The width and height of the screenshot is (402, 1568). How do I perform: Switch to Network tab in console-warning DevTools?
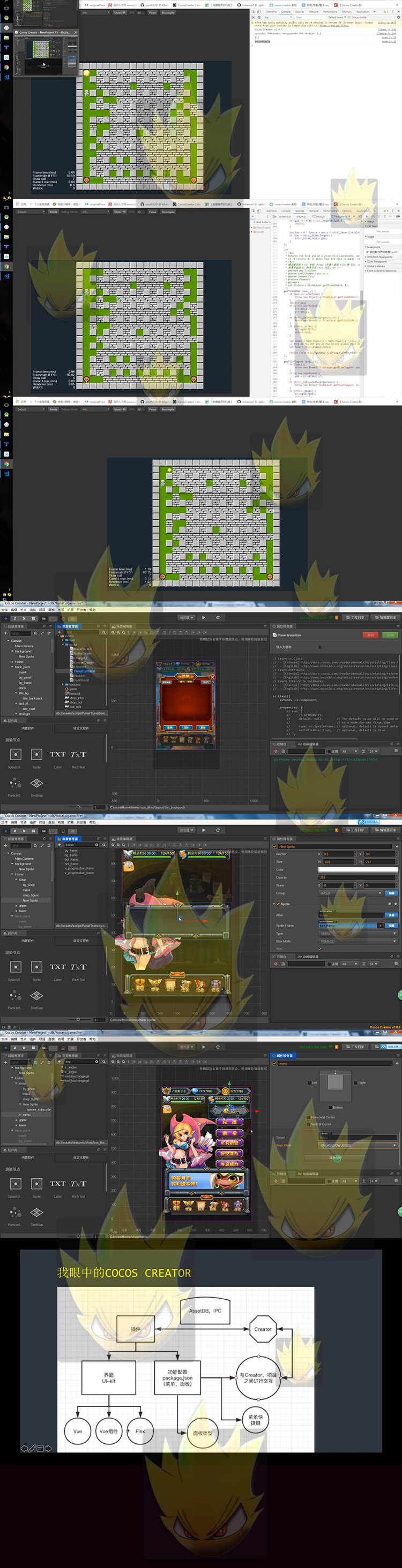313,12
